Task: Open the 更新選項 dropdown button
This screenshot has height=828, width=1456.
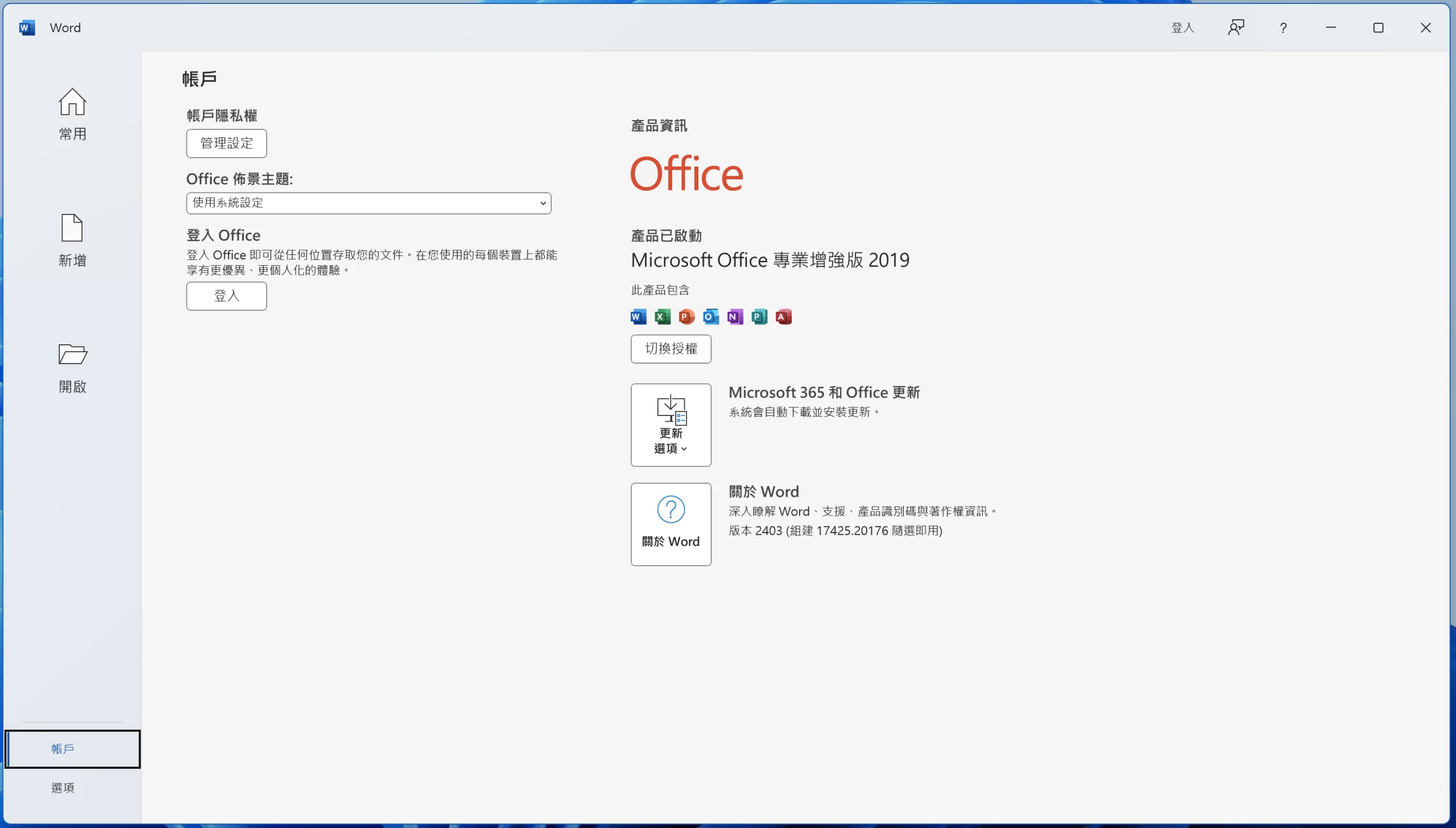Action: coord(671,425)
